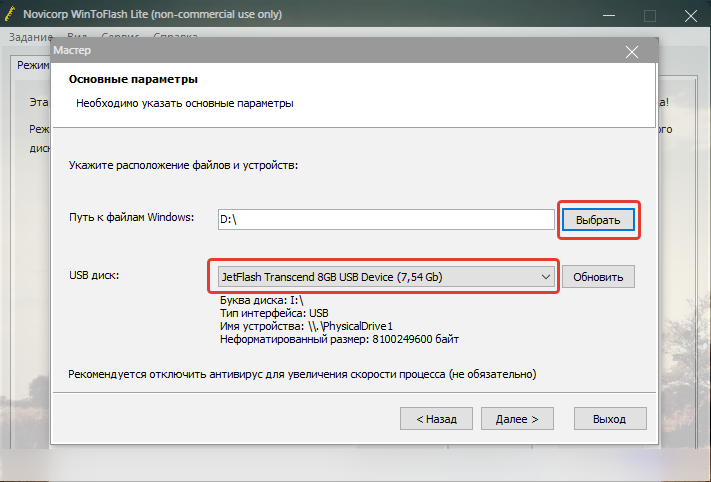
Task: Click into the Windows files path field
Action: (x=386, y=219)
